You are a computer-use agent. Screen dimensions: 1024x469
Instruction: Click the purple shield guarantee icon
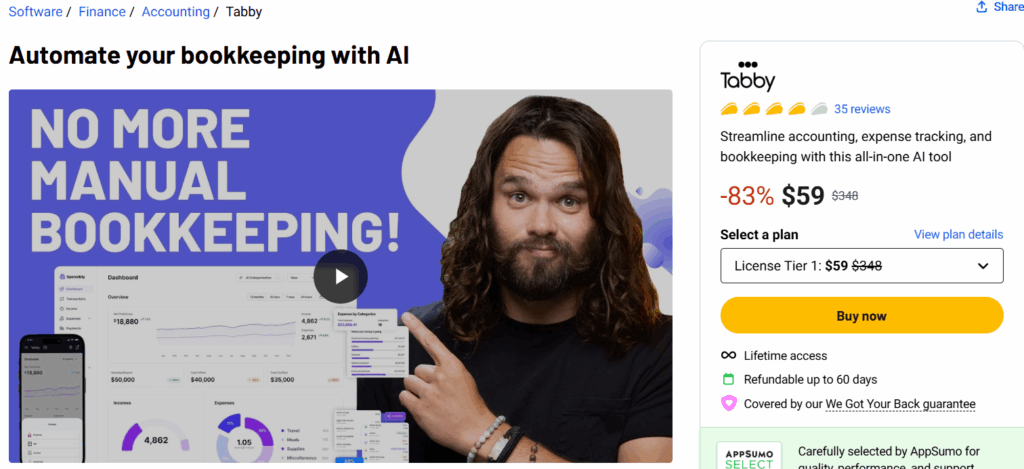tap(728, 404)
